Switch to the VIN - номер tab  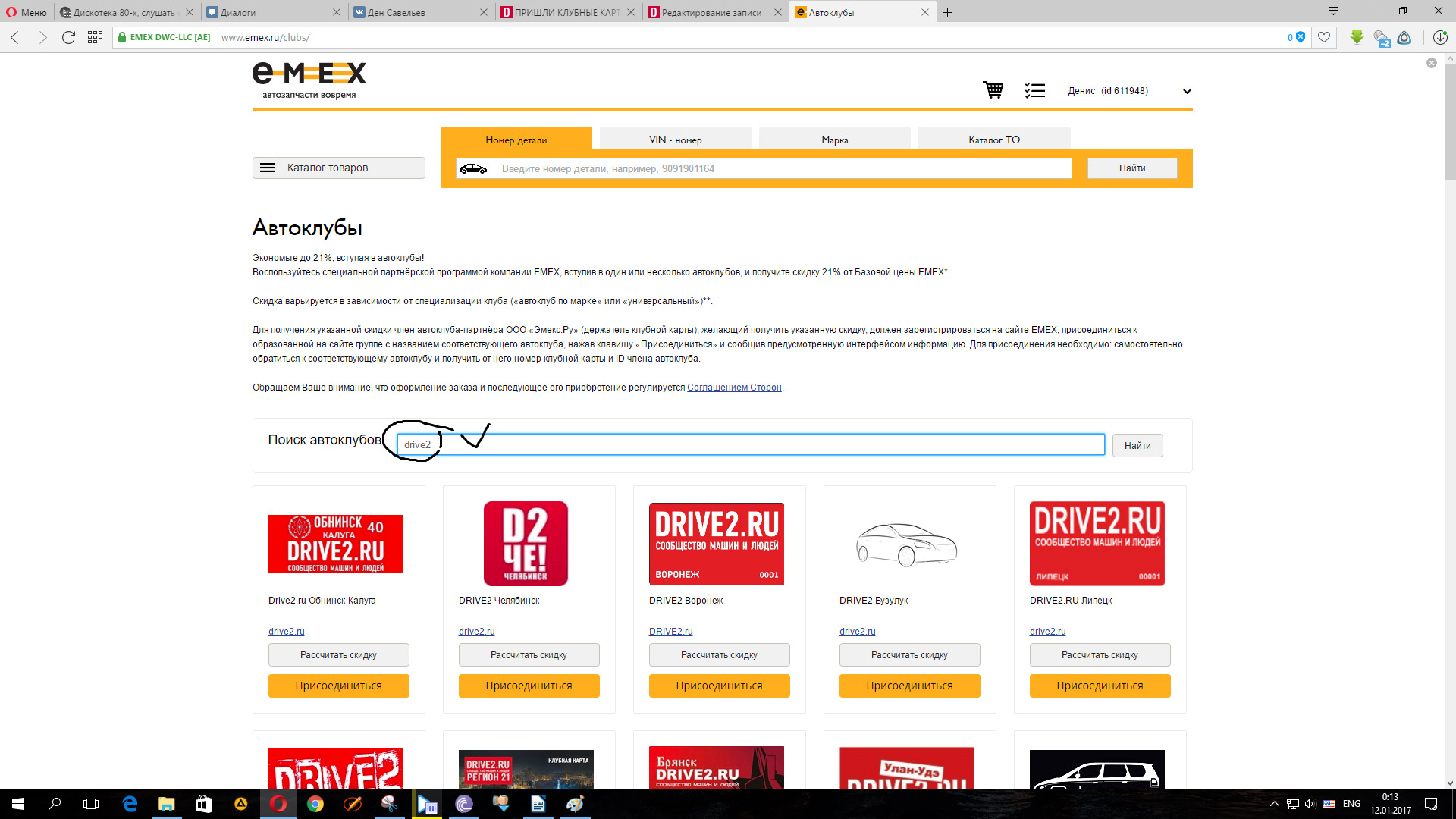[675, 140]
